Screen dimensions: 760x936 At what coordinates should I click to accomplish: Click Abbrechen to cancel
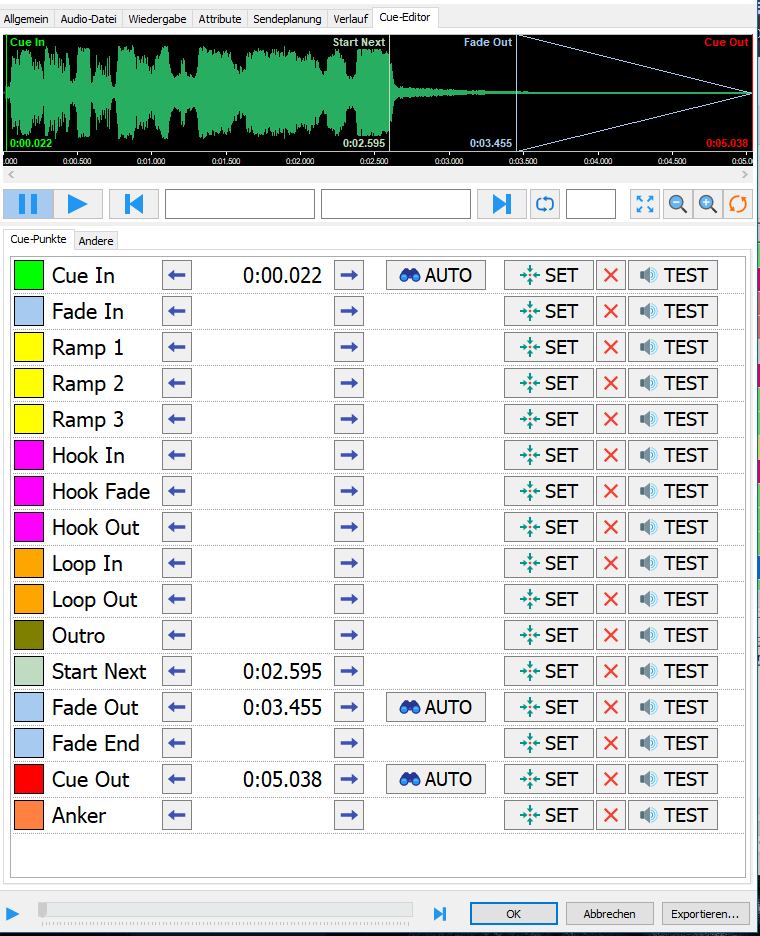[x=610, y=914]
